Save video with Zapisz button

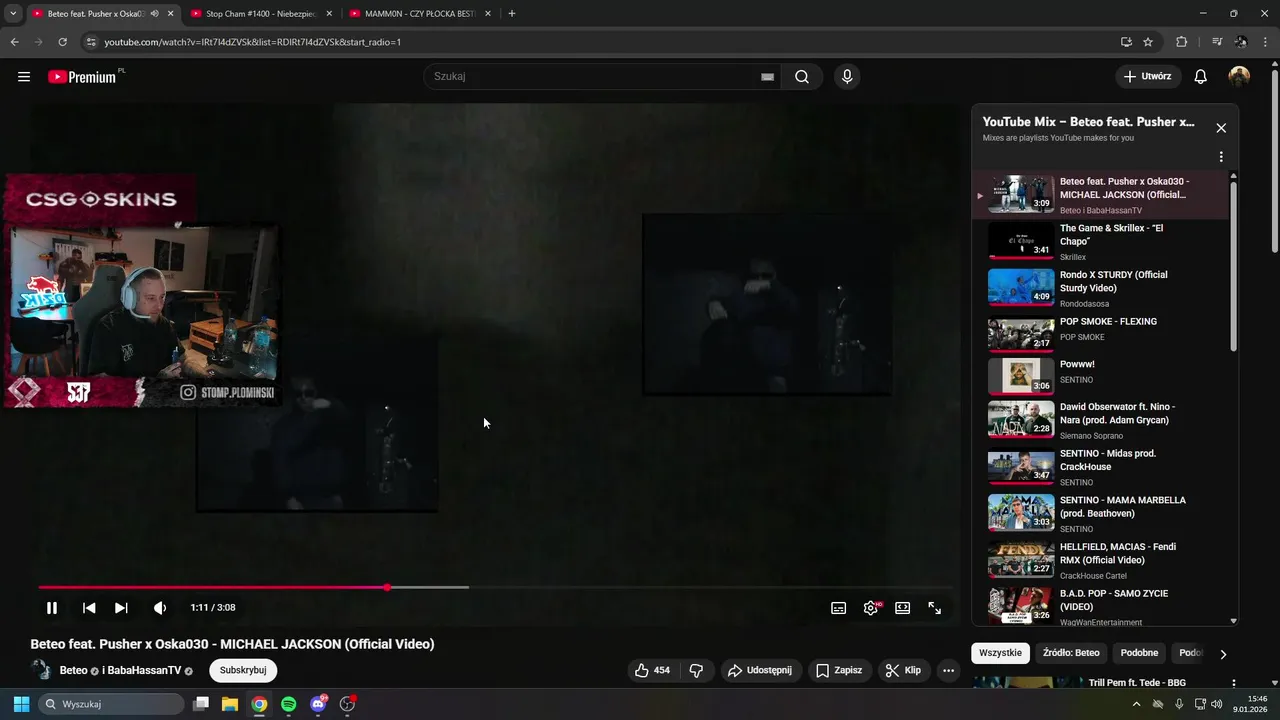(838, 670)
